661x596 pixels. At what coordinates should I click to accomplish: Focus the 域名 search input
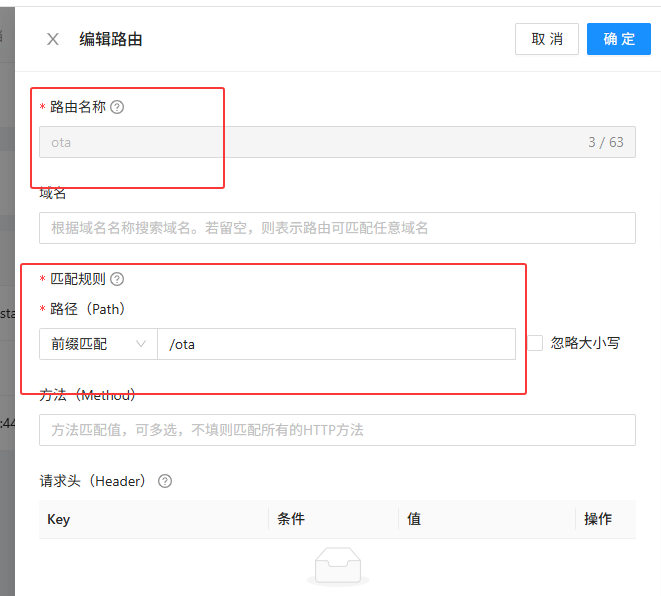click(x=337, y=228)
